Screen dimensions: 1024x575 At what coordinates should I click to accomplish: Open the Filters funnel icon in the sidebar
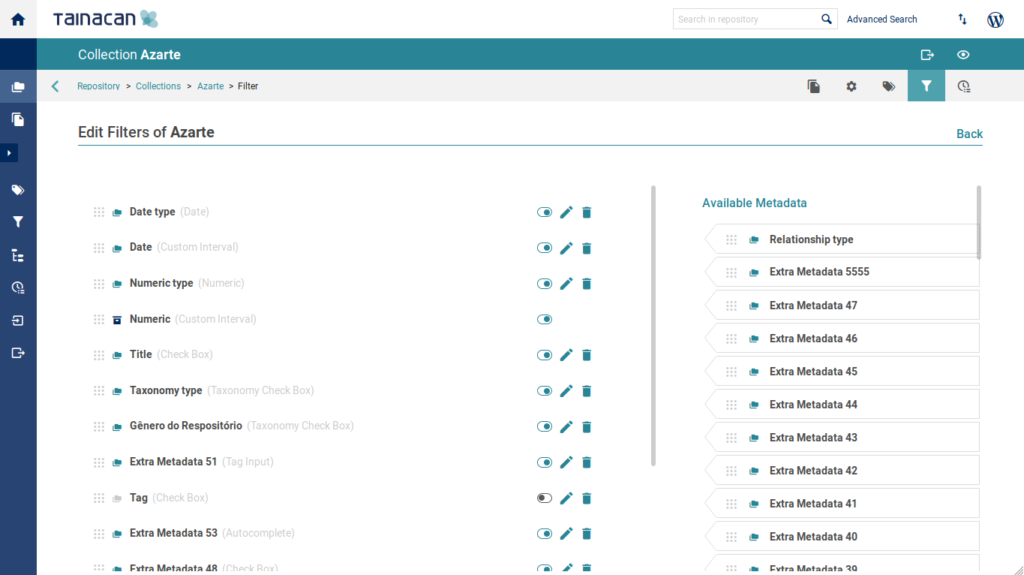(18, 222)
